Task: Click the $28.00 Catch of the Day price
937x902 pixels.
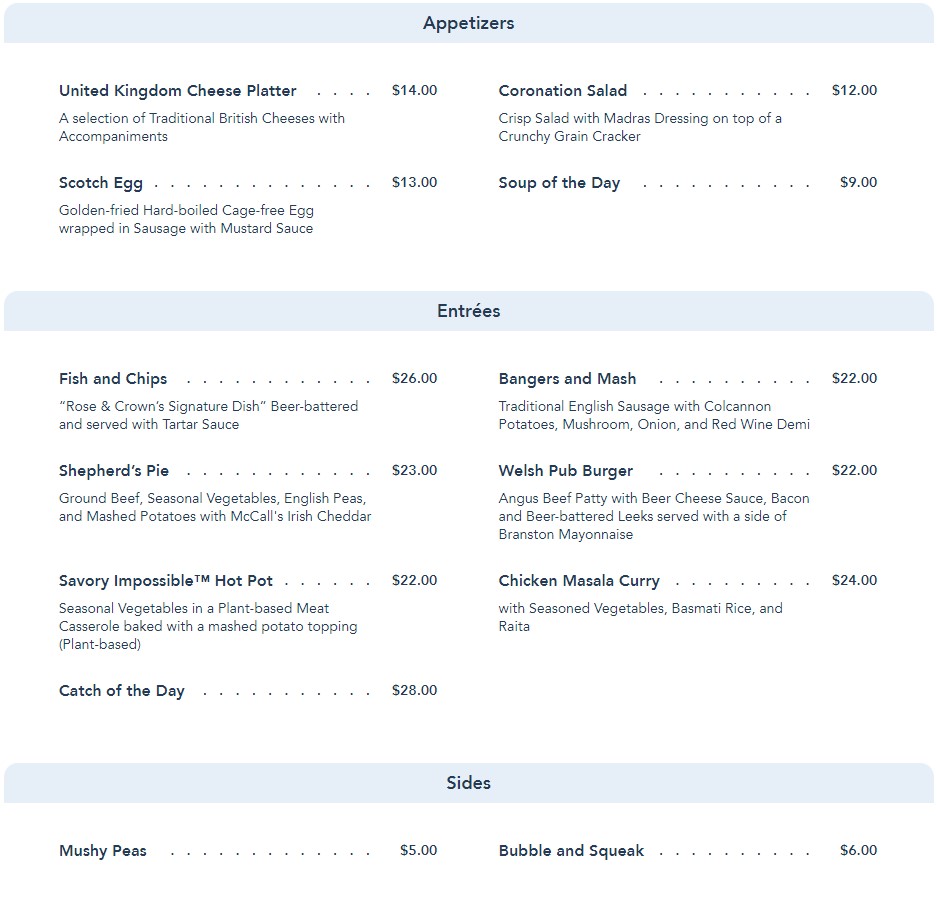Action: pos(414,691)
